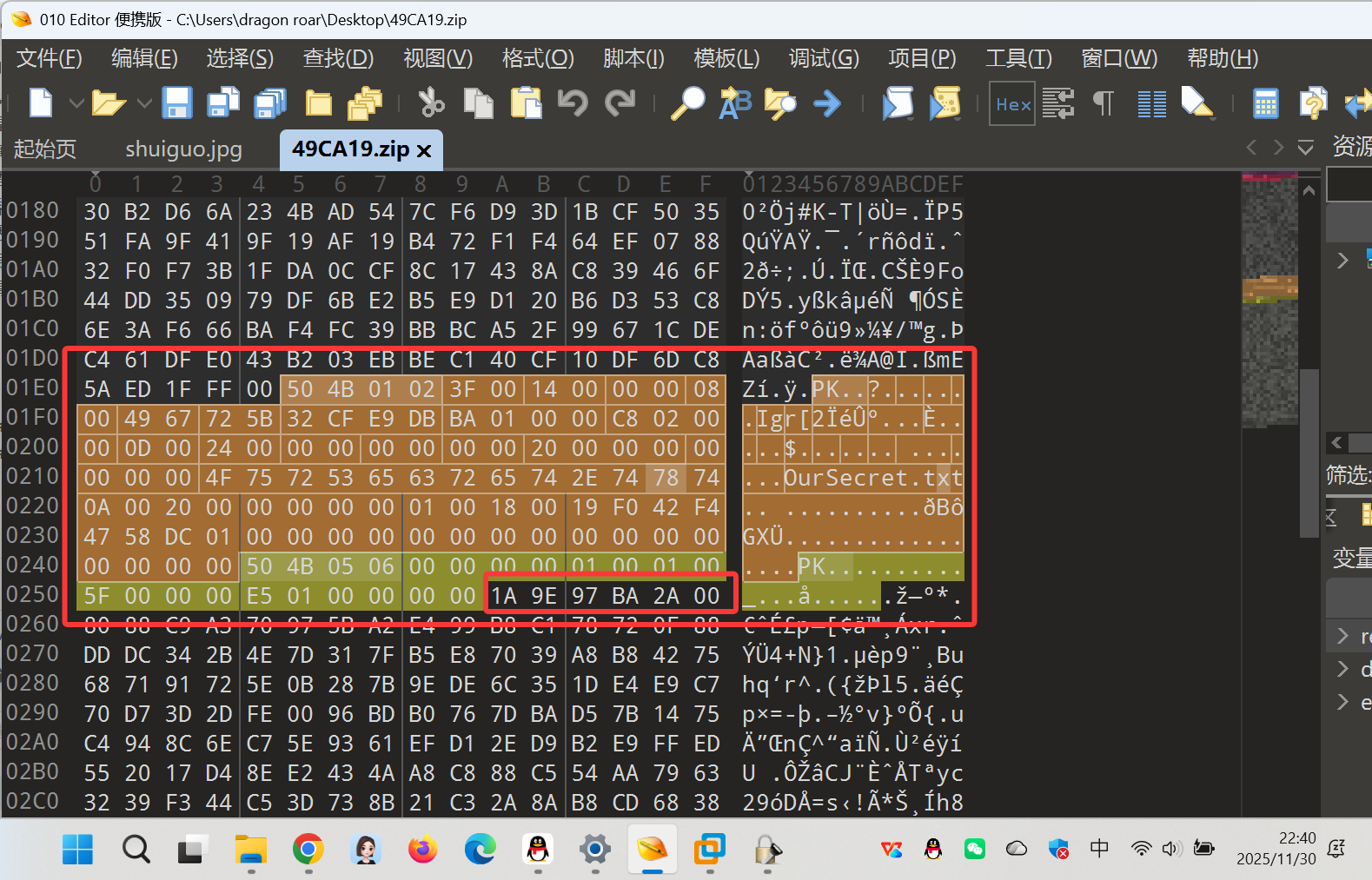The height and width of the screenshot is (880, 1372).
Task: Open Google Chrome from taskbar
Action: tap(308, 850)
